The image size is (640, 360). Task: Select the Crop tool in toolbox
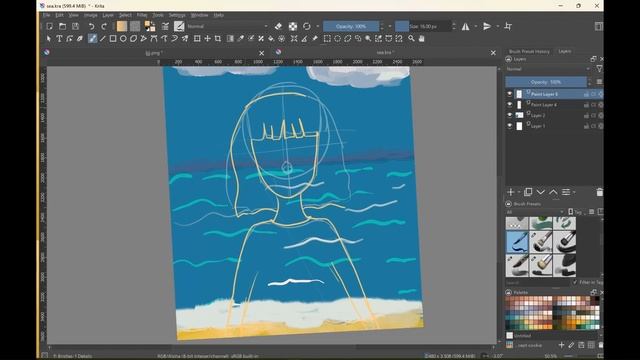coord(218,38)
